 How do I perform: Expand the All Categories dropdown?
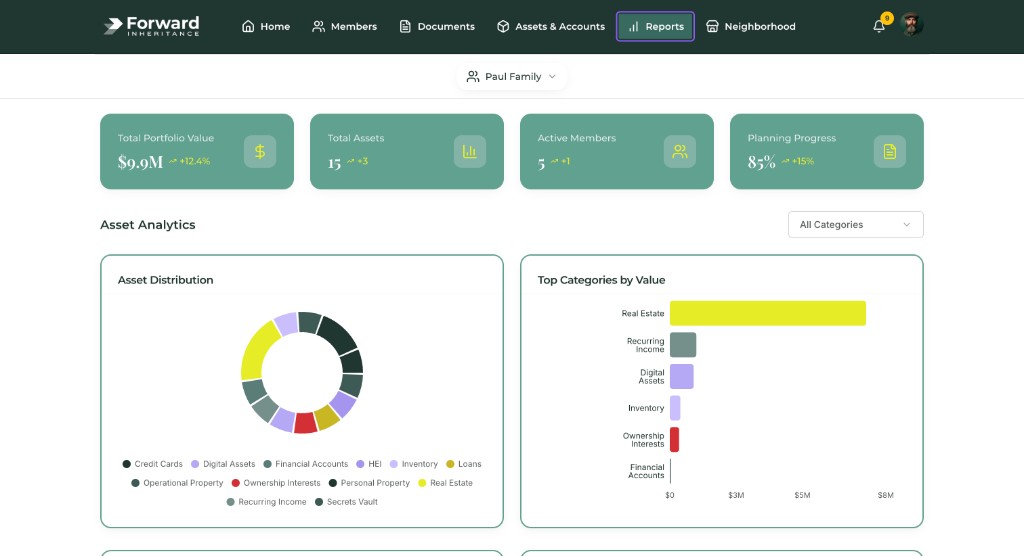point(855,225)
